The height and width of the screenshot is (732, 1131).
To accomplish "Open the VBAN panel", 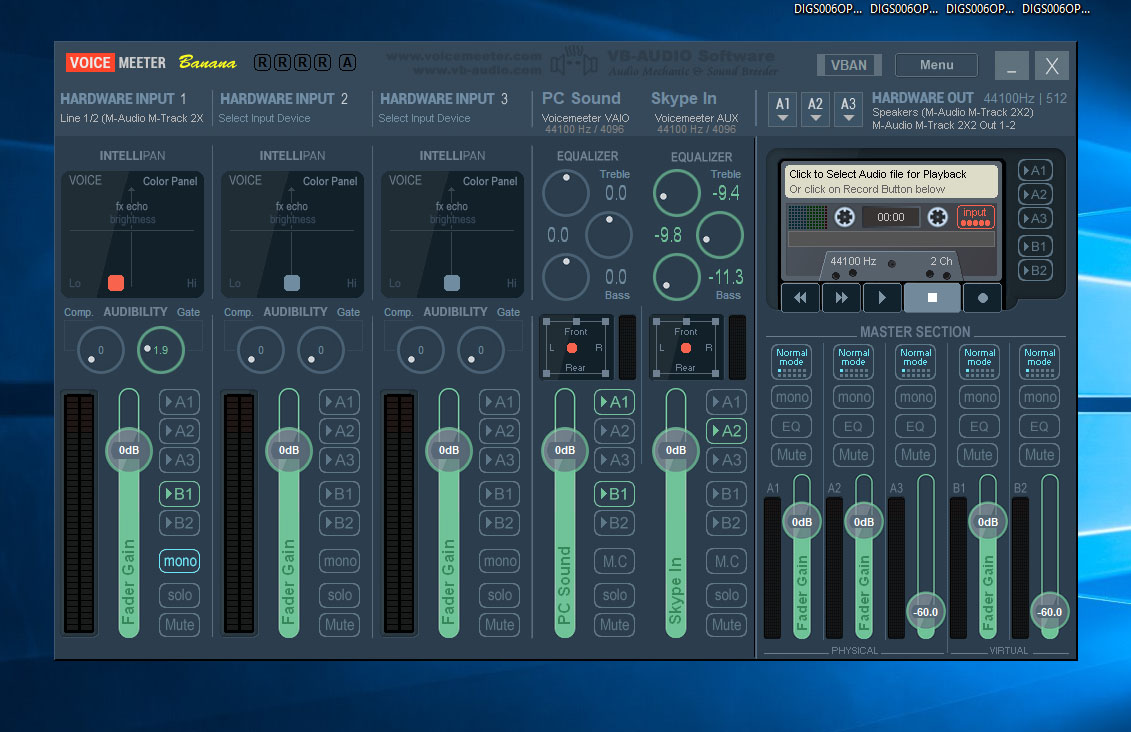I will point(849,65).
